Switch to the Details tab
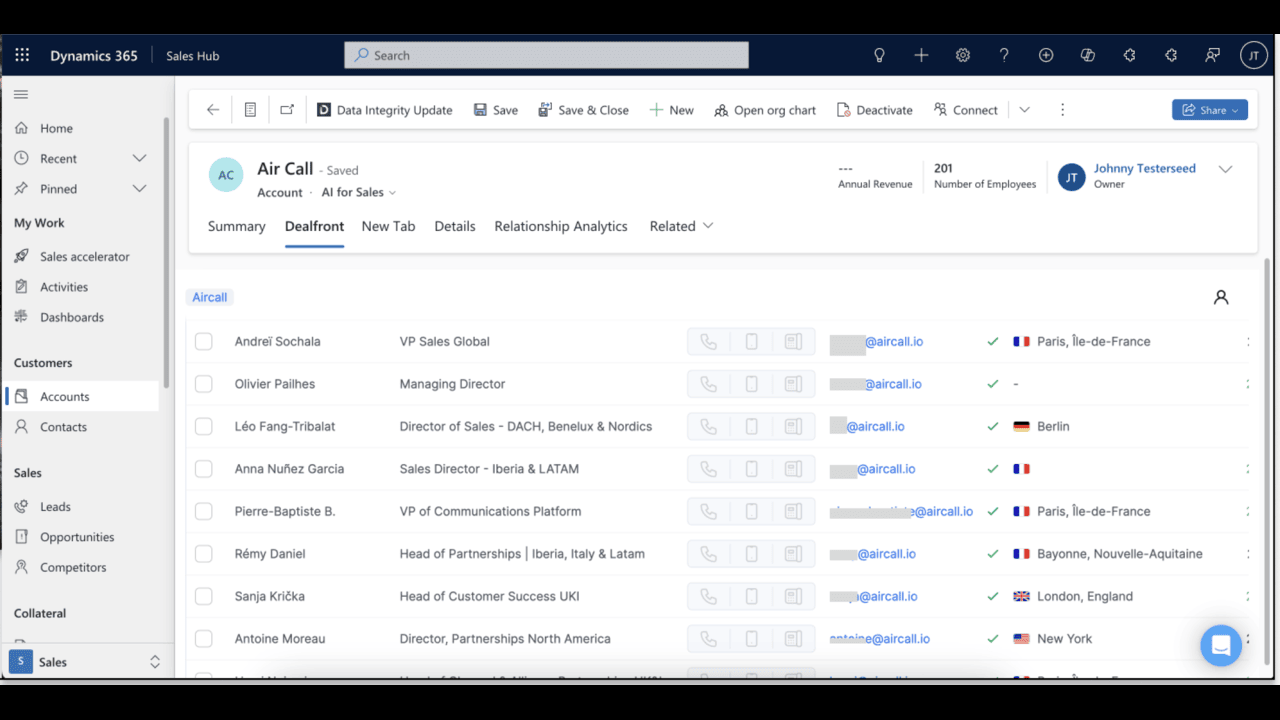Screen dimensions: 1280x720 coord(455,226)
